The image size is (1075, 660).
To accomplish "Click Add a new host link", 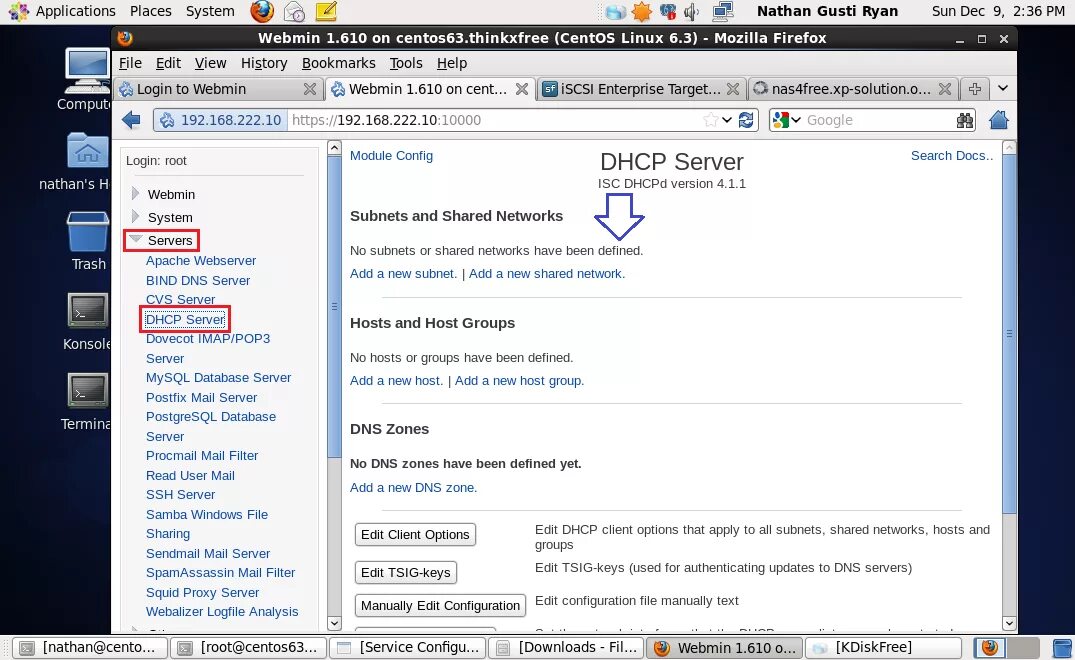I will 396,380.
